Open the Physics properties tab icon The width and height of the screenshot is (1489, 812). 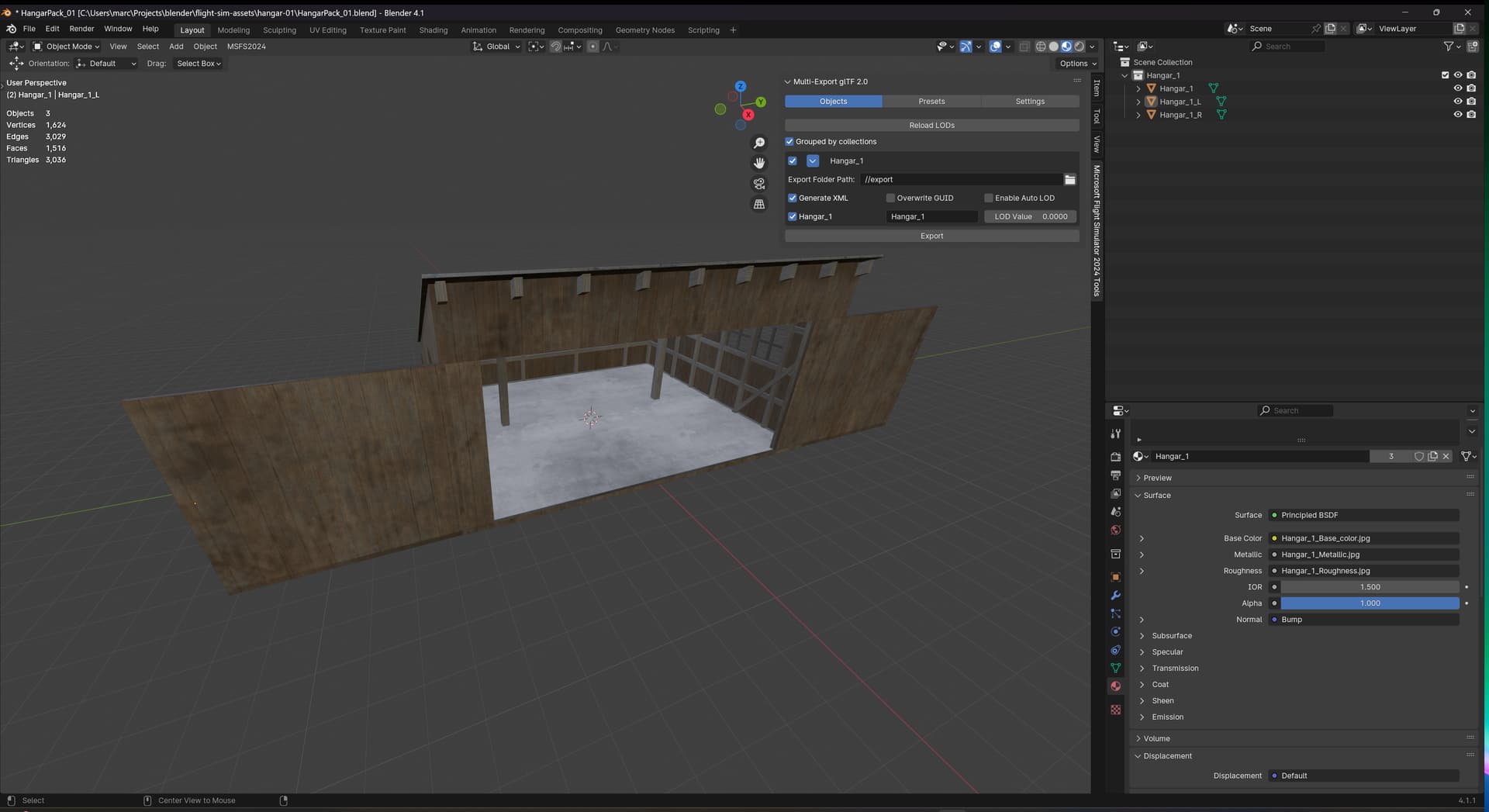pyautogui.click(x=1115, y=632)
